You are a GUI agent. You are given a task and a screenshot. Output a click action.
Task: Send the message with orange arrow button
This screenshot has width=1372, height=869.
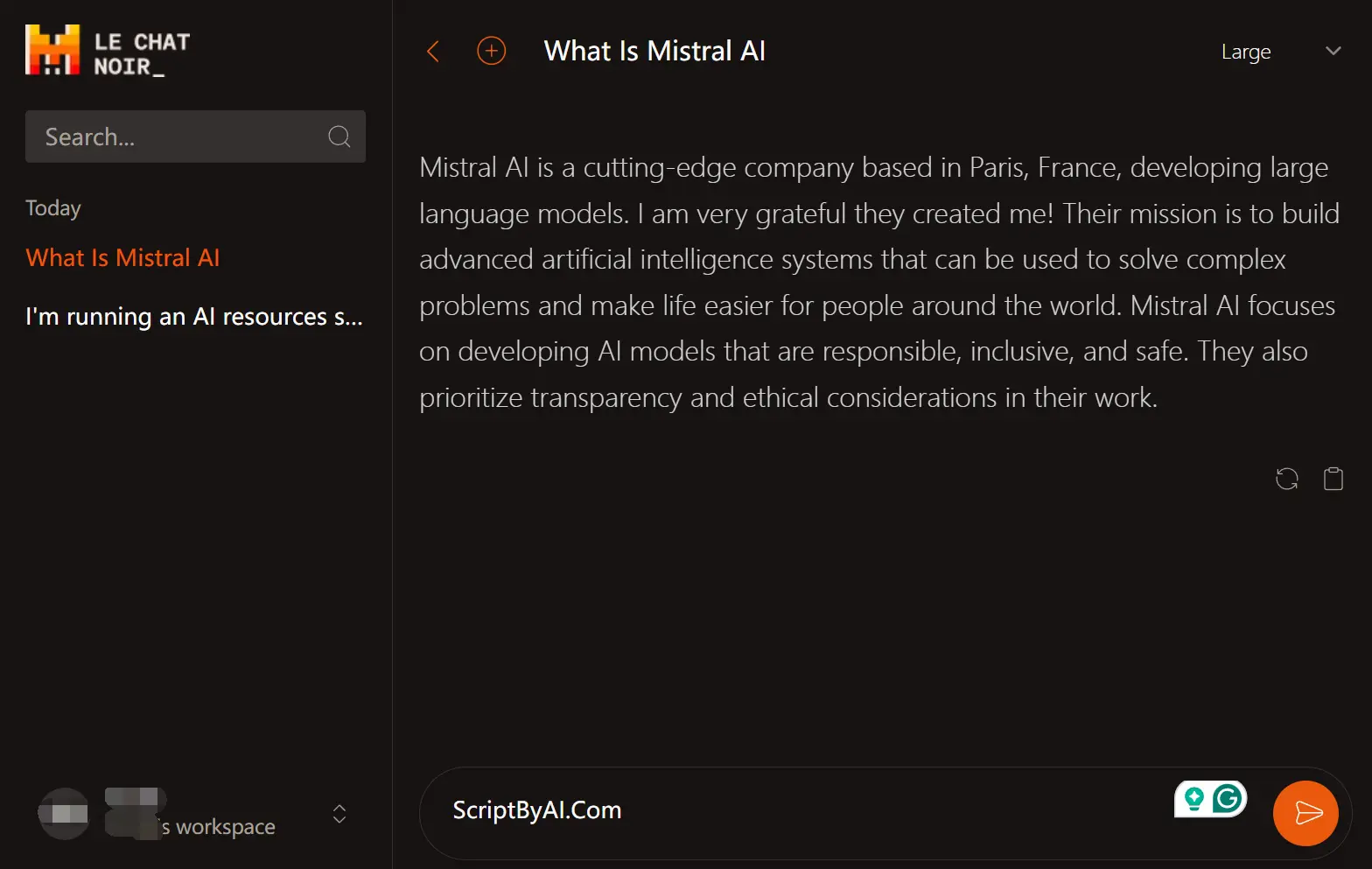1305,813
